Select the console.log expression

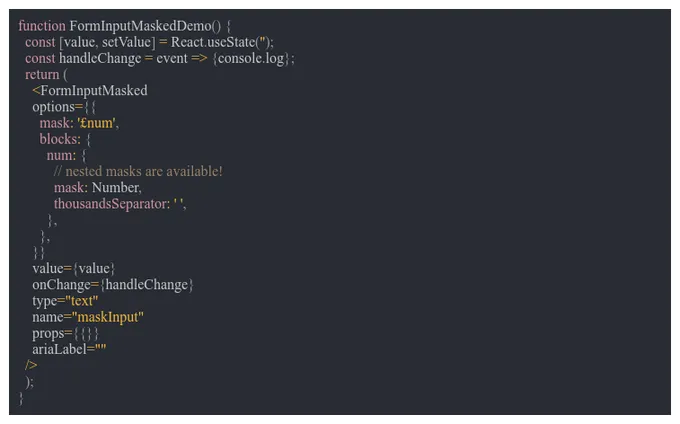point(251,59)
